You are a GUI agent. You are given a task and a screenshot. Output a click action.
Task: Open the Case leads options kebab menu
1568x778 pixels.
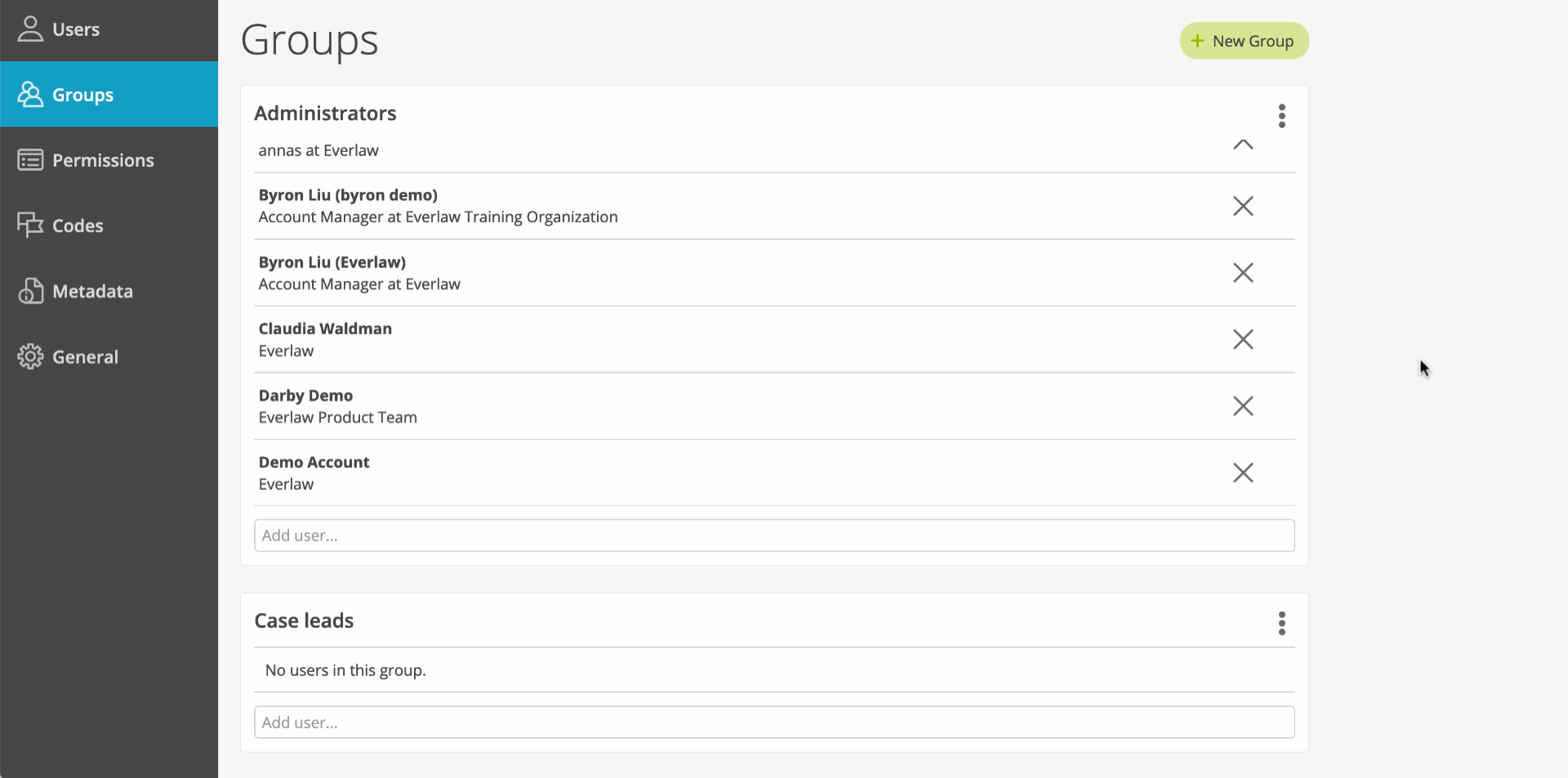(1281, 623)
